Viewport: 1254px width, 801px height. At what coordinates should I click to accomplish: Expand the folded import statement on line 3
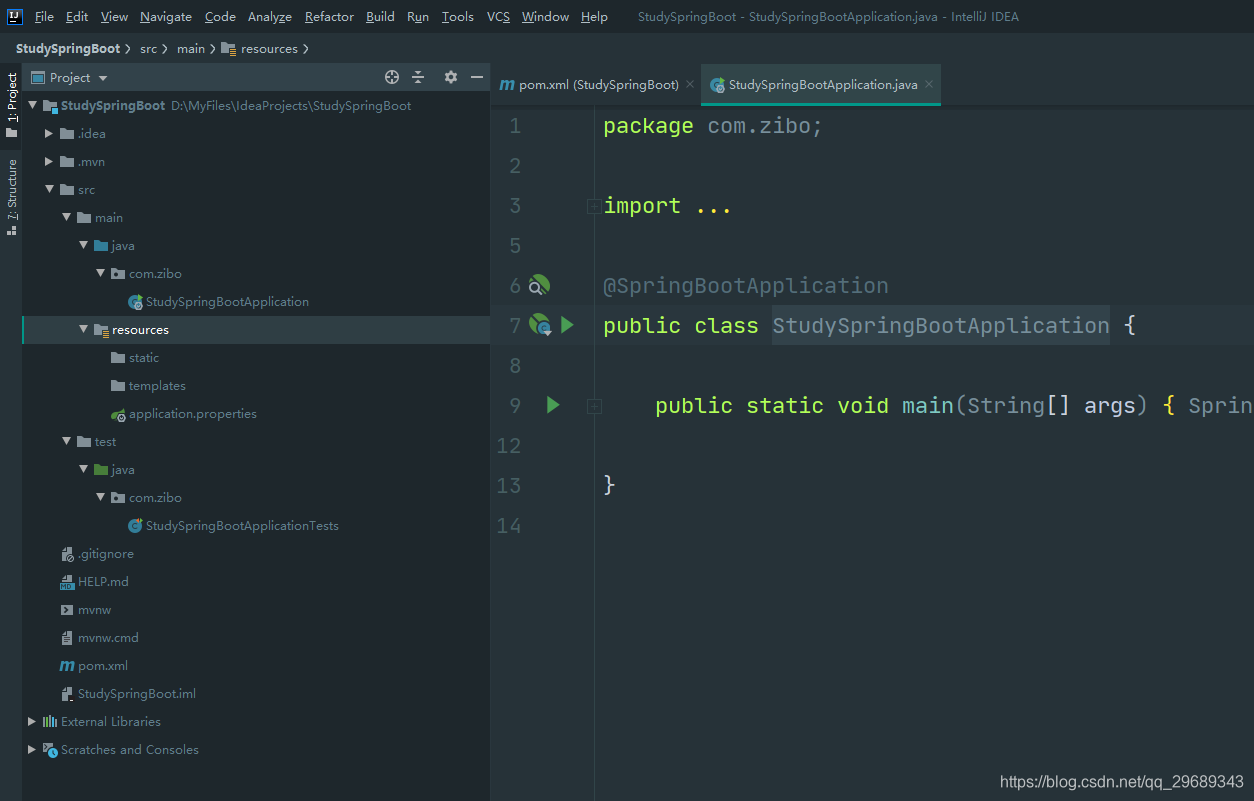tap(594, 206)
